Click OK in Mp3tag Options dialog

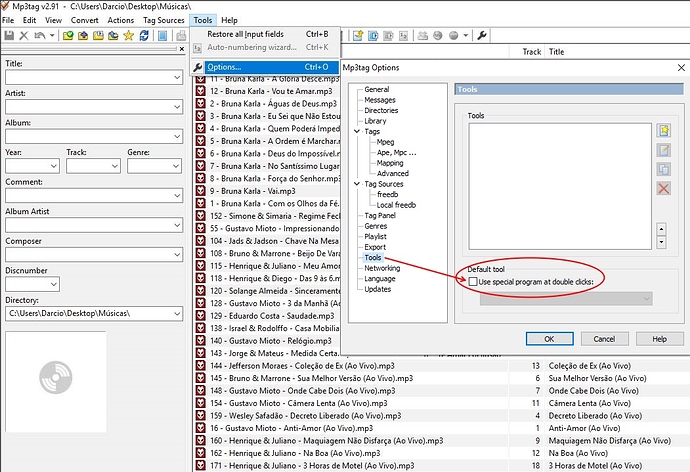tap(550, 339)
